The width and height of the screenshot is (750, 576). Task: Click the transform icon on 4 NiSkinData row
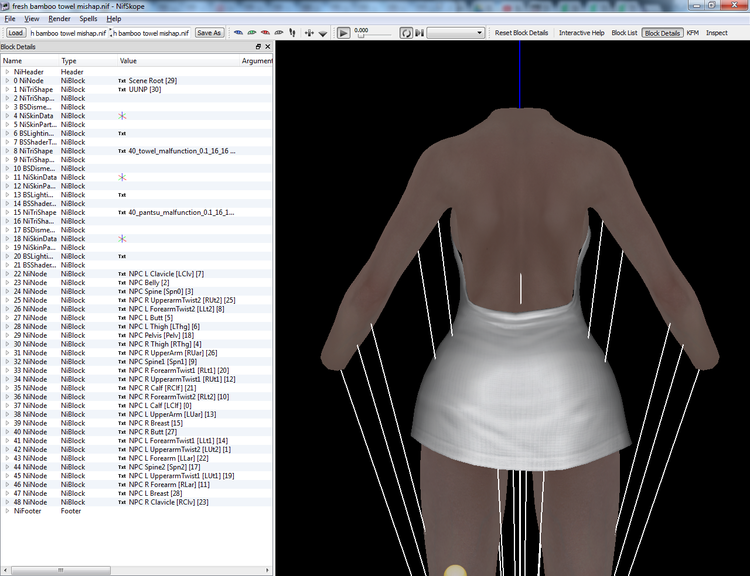click(x=122, y=116)
